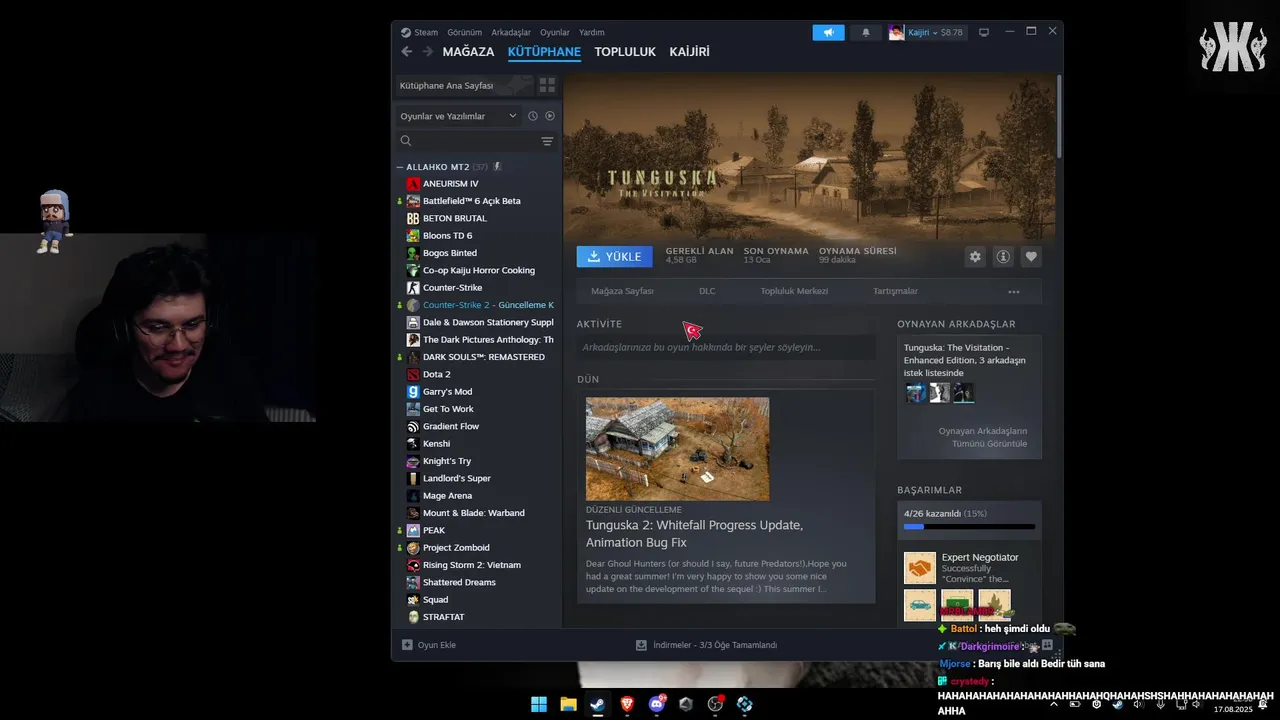Image resolution: width=1280 pixels, height=720 pixels.
Task: Open the Görünüm menu
Action: point(464,32)
